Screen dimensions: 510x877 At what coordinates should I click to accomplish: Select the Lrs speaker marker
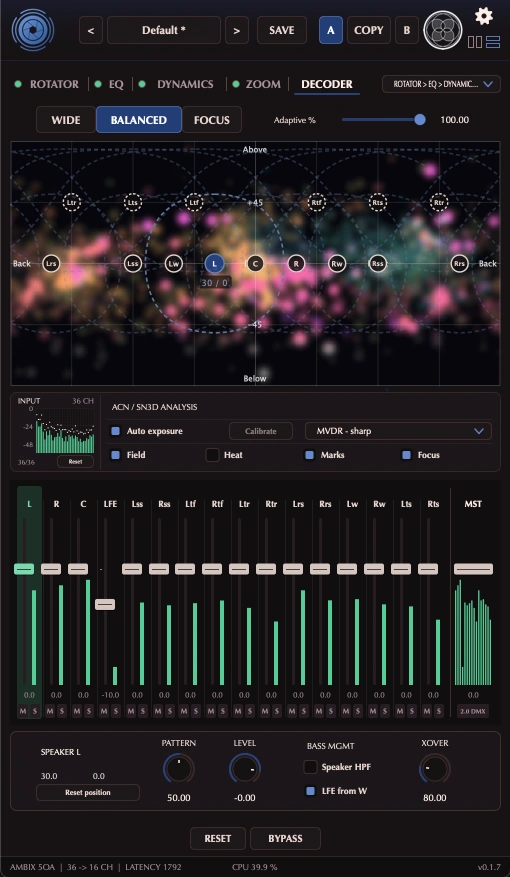tap(51, 263)
